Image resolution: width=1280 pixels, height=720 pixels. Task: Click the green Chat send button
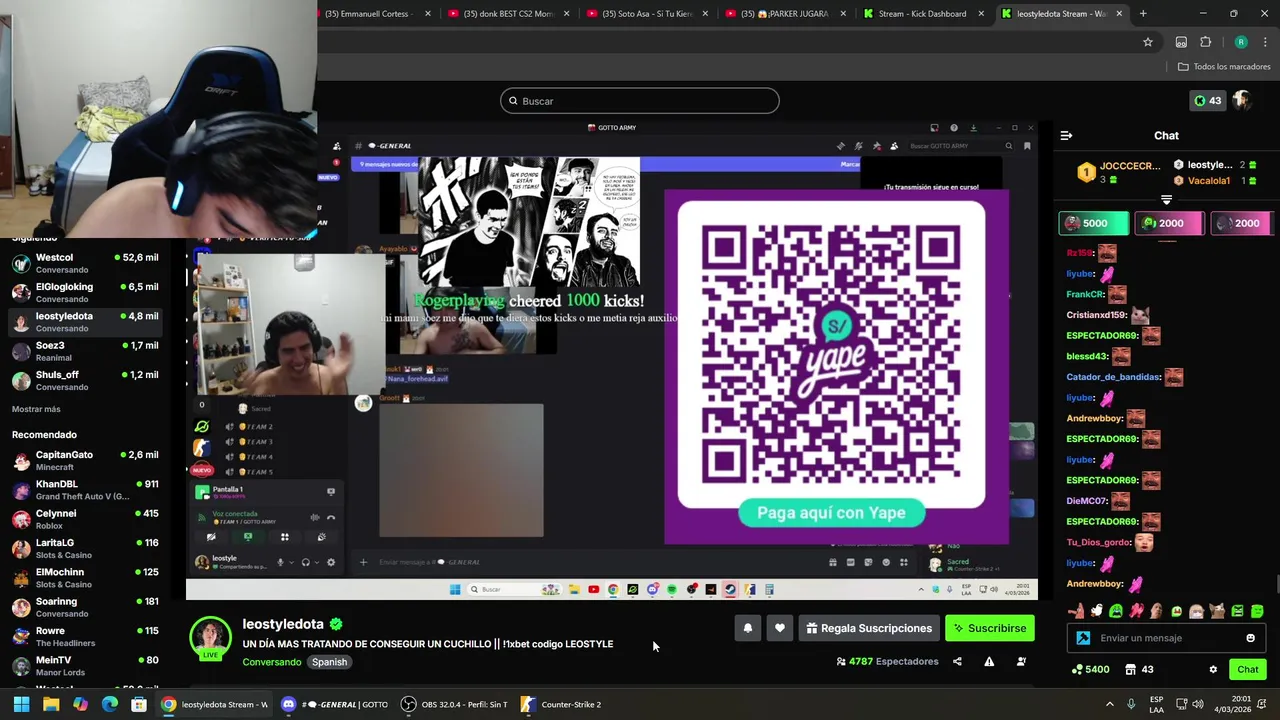point(1248,669)
